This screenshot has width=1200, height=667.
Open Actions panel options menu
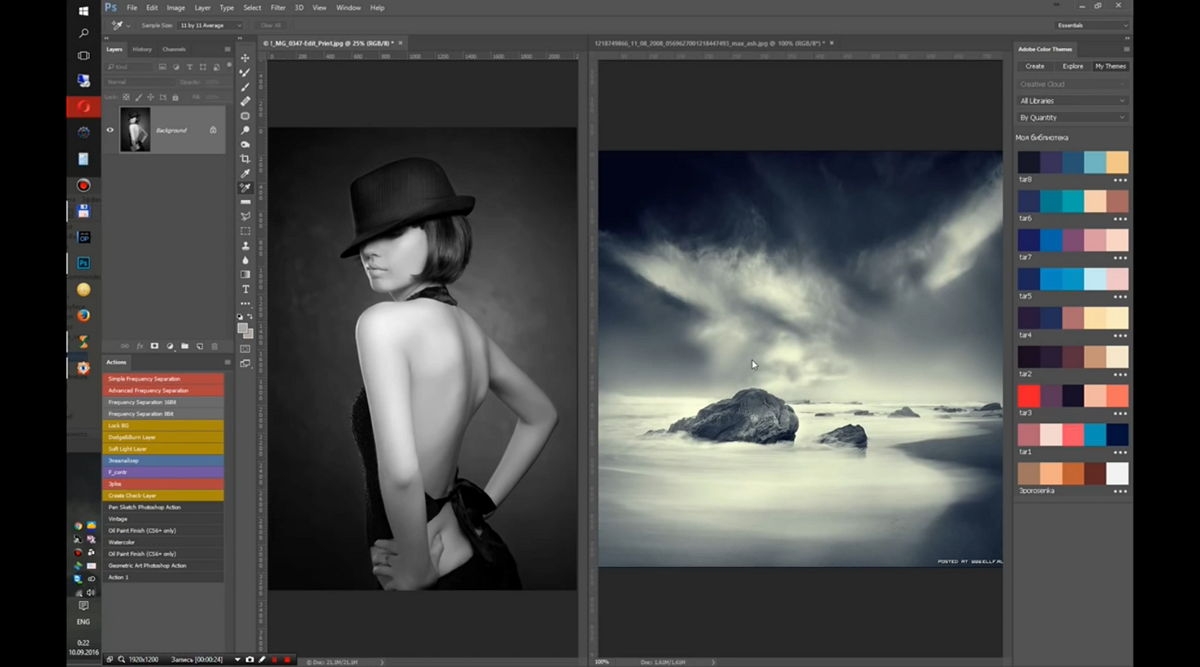[x=228, y=362]
